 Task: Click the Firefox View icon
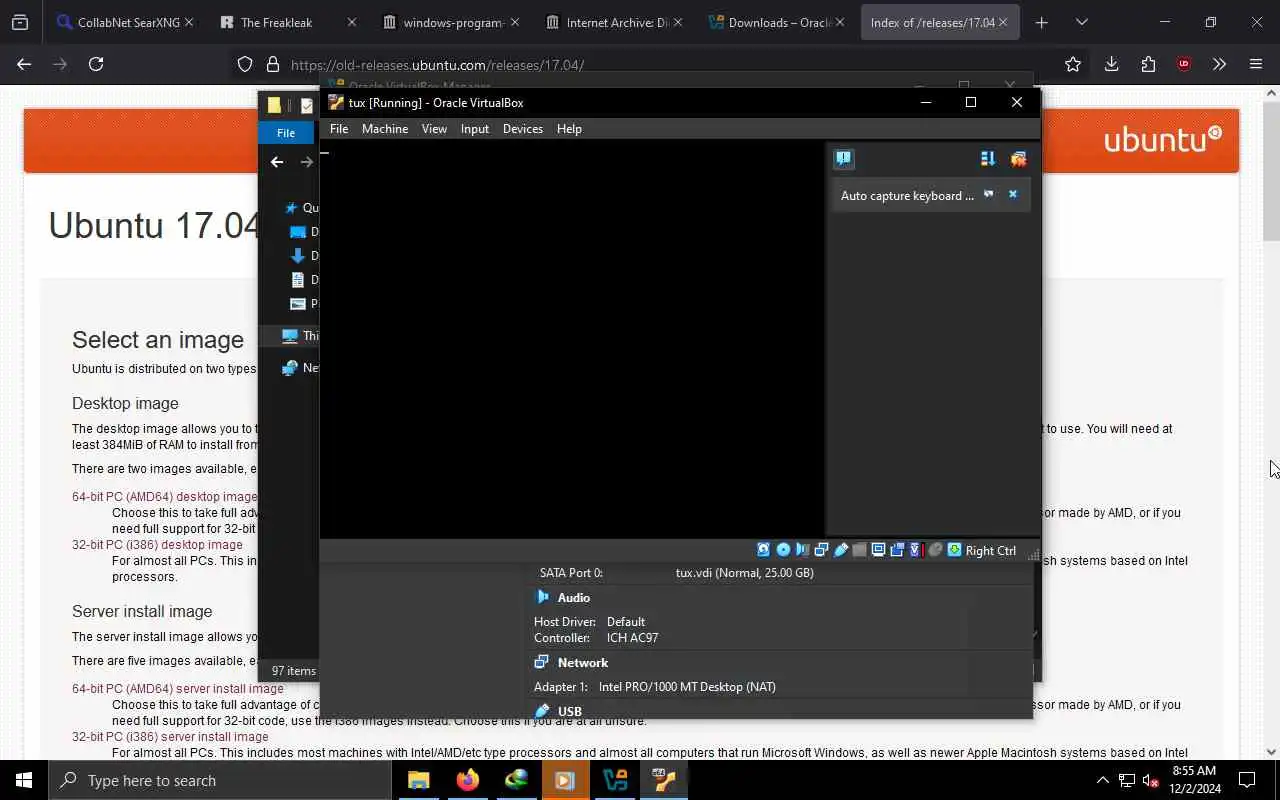click(x=20, y=22)
